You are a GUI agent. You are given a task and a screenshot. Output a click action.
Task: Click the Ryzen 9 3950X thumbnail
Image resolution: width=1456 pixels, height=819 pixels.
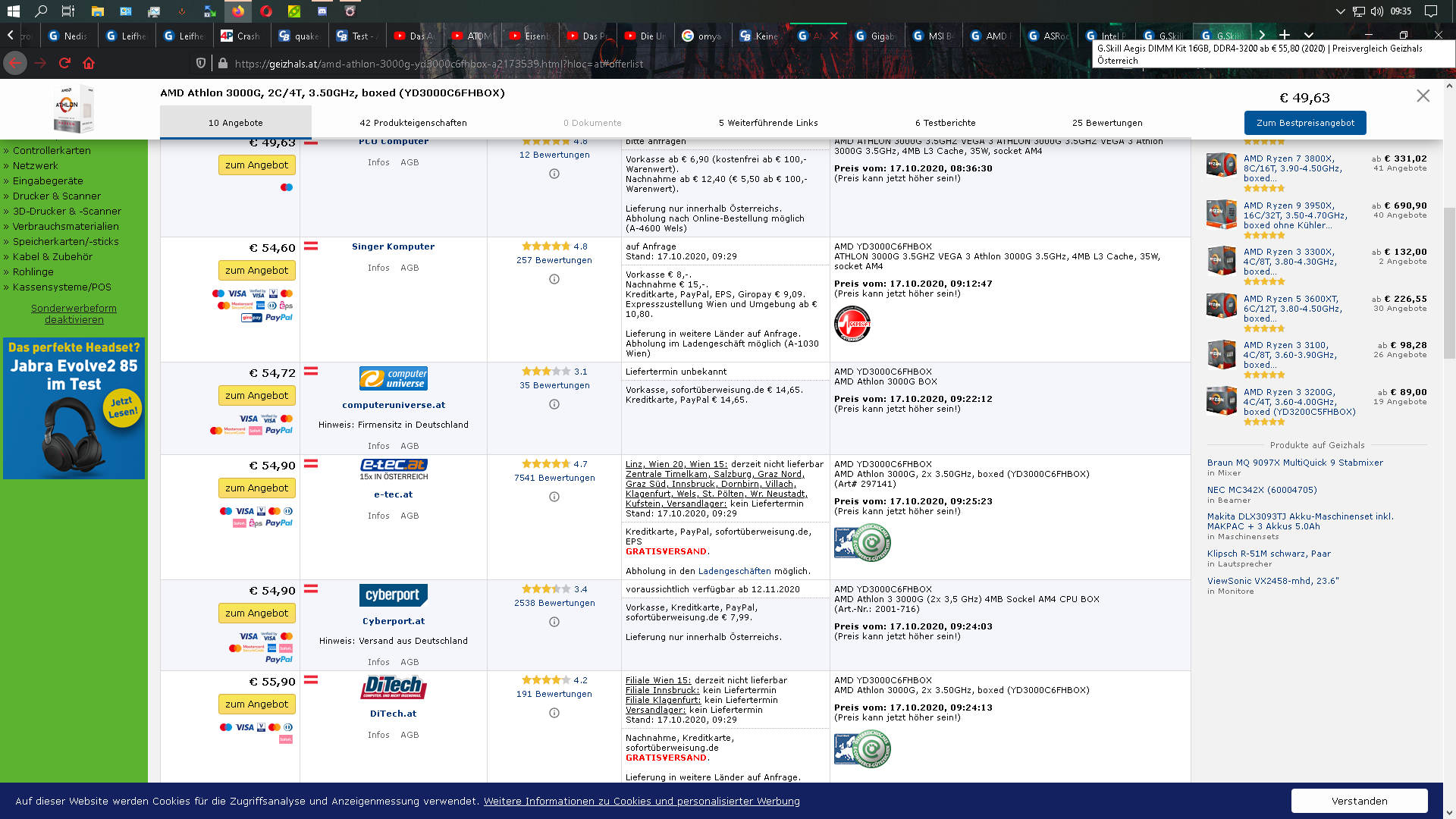[1221, 215]
